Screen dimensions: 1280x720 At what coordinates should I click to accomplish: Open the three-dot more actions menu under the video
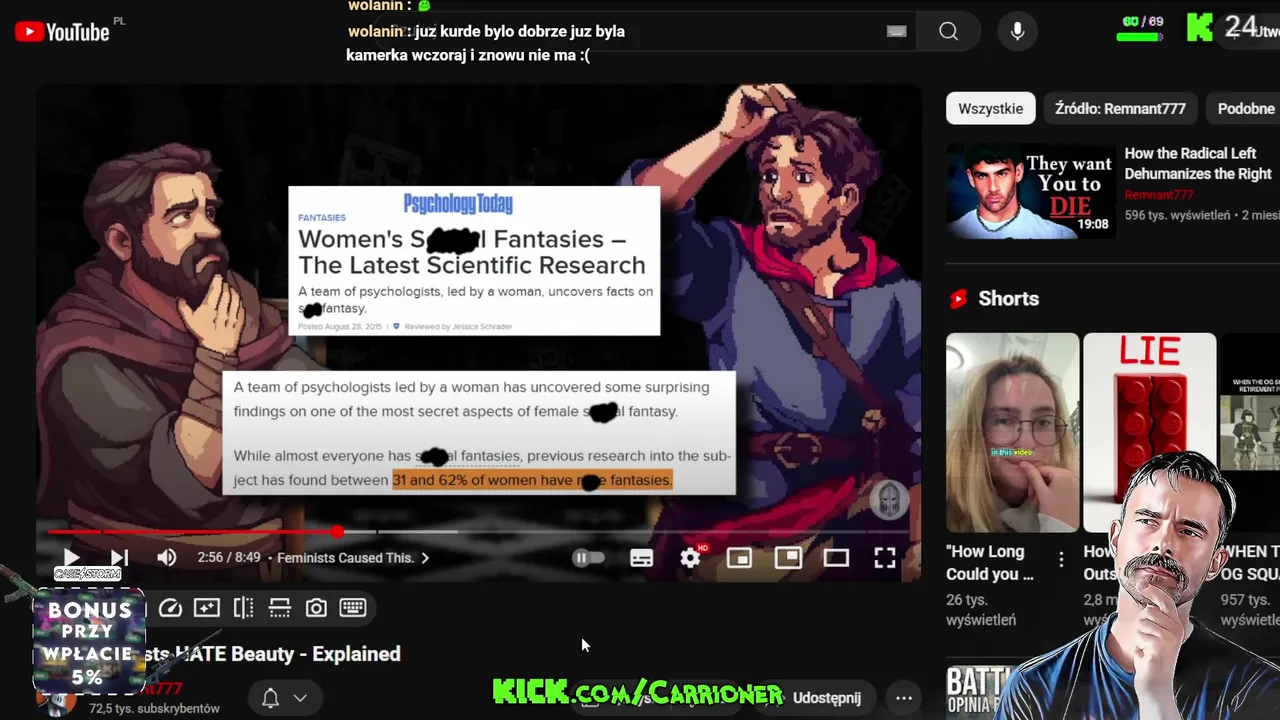pos(904,698)
